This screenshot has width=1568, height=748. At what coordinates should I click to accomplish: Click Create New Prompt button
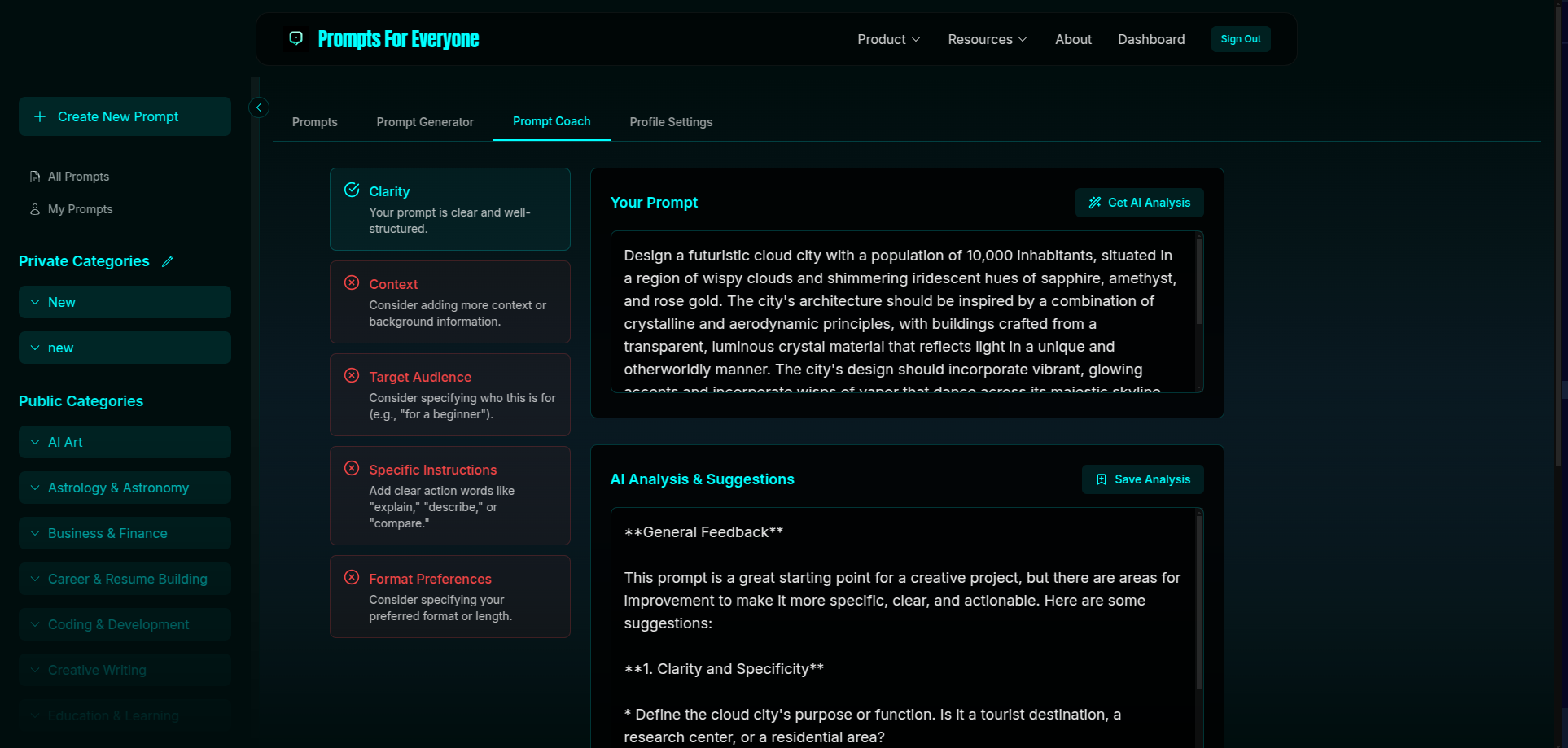125,116
